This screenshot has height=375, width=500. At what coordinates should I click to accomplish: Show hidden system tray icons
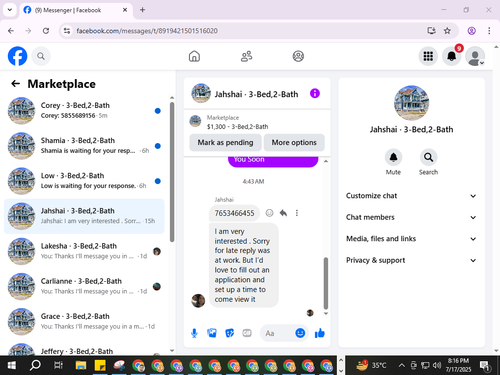pyautogui.click(x=402, y=366)
